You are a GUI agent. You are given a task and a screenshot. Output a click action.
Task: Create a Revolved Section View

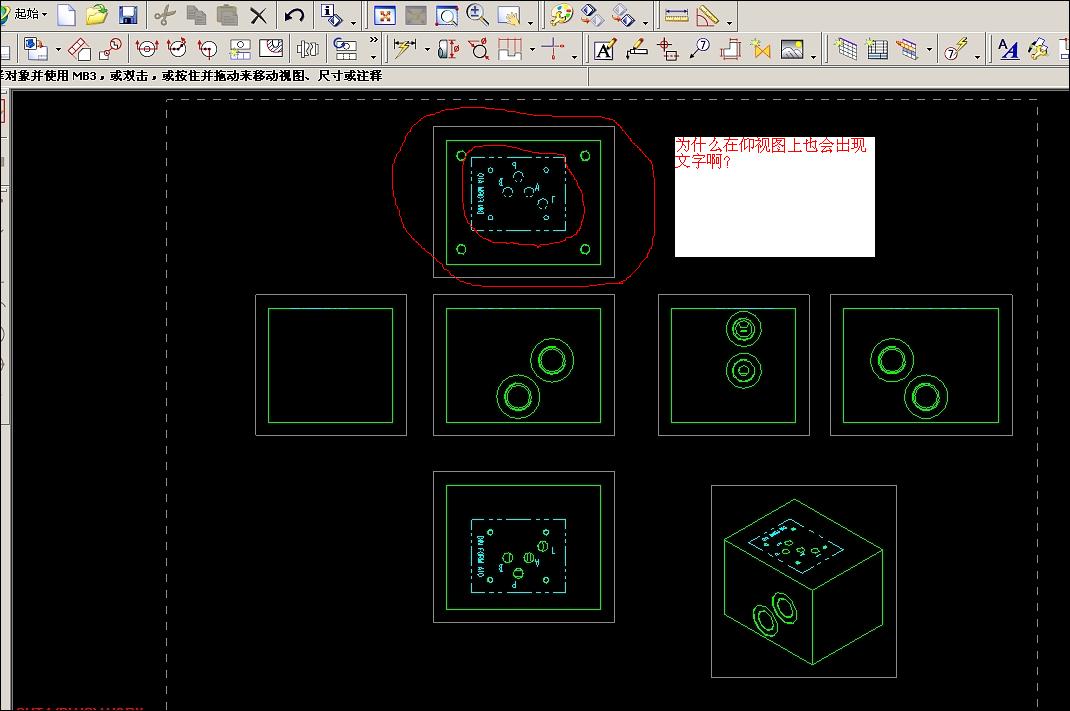coord(207,48)
